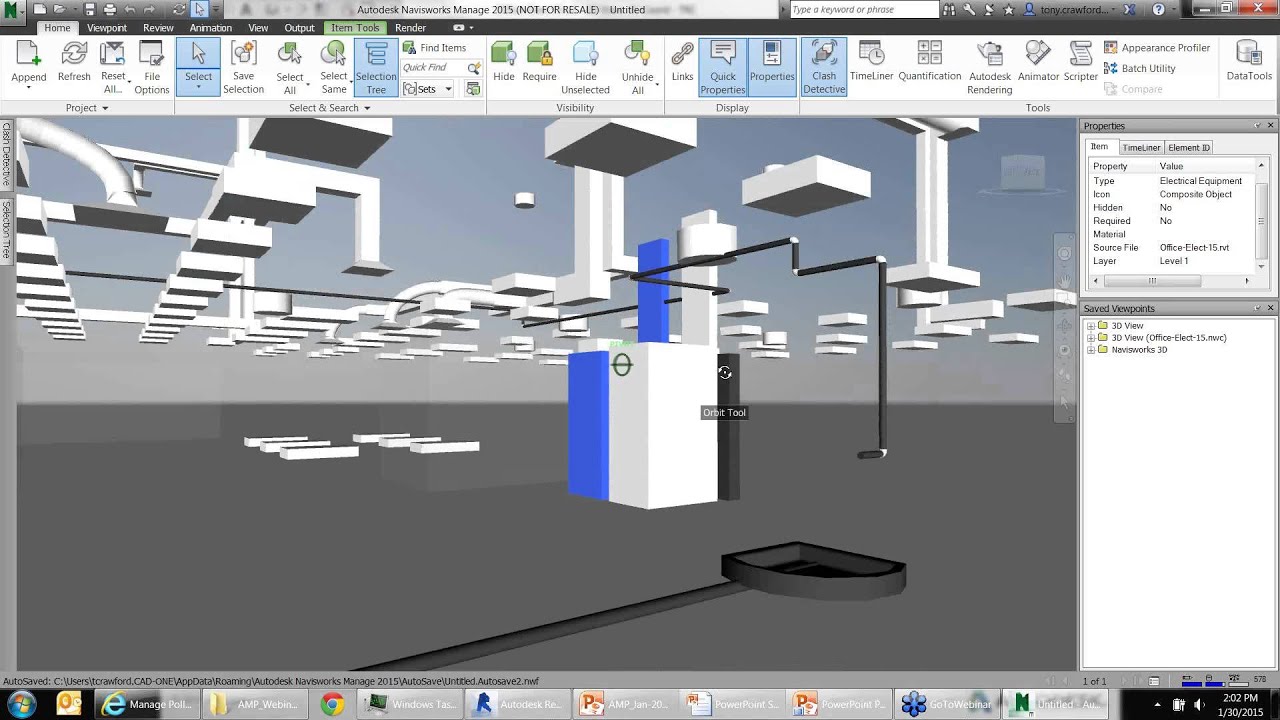Open the Clash Detective side tab
The image size is (1280, 720).
[6, 154]
